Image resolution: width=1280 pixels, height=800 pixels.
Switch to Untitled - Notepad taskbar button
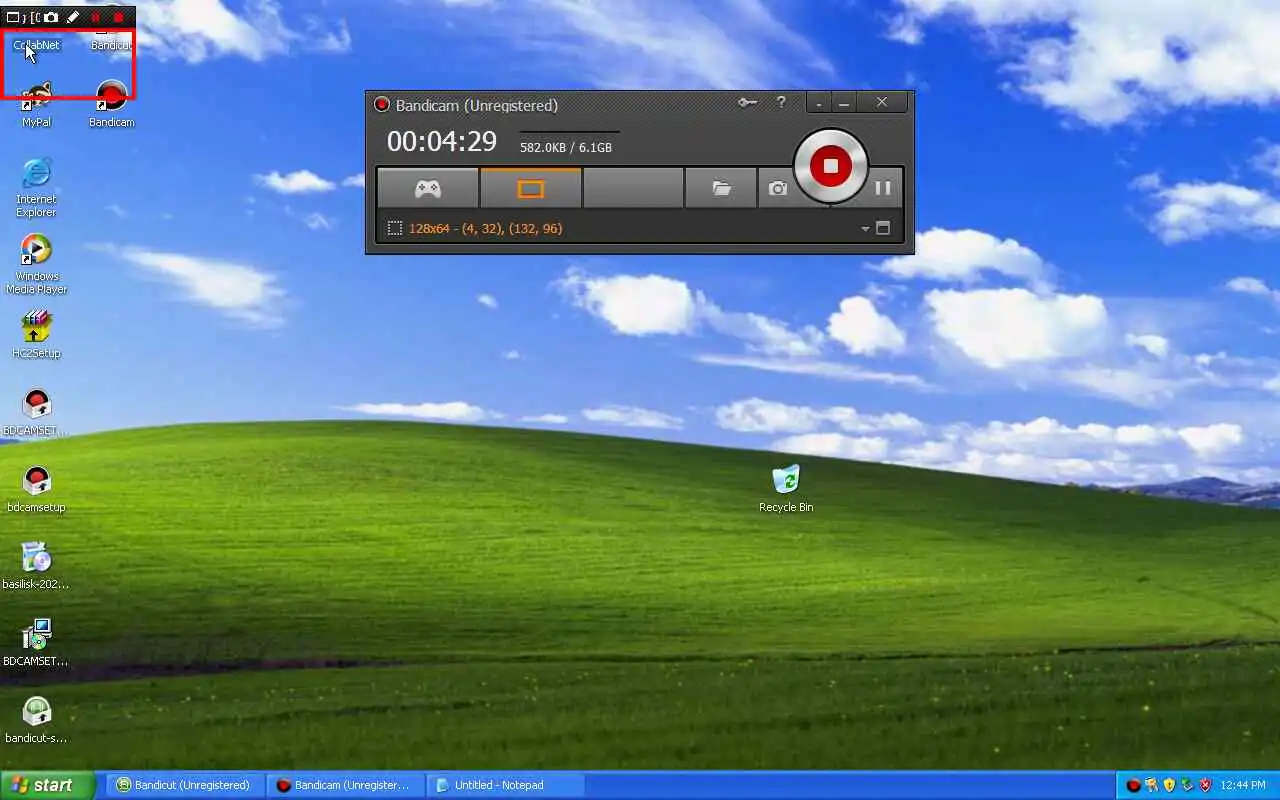[x=506, y=785]
